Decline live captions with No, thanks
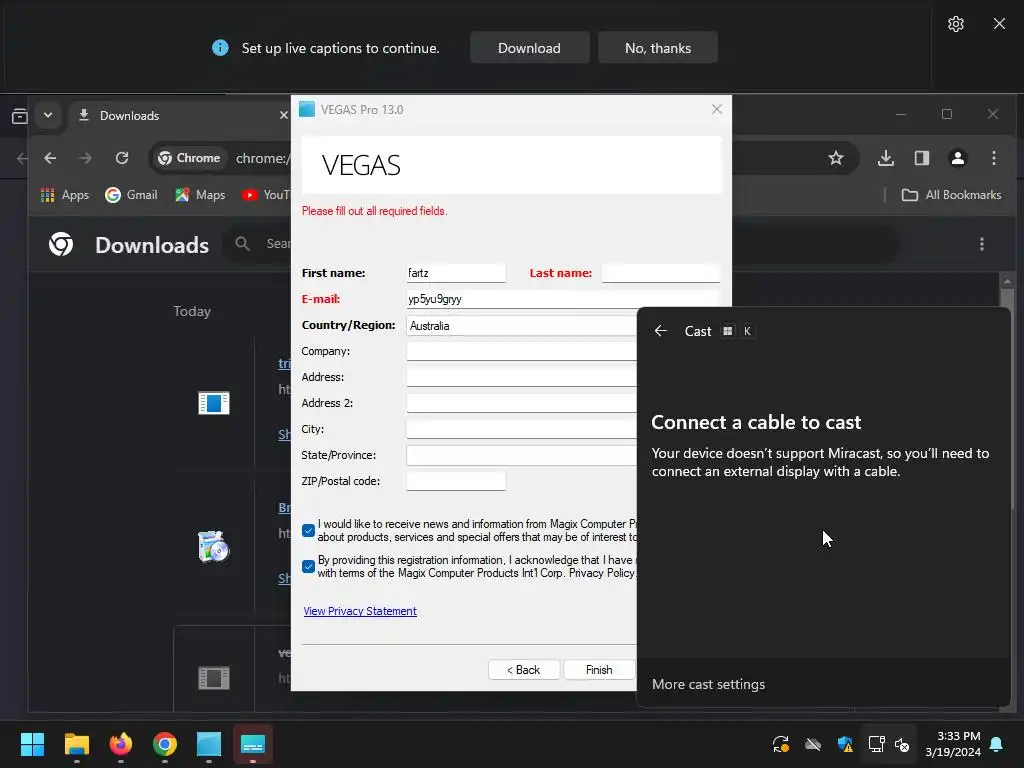The image size is (1024, 768). [x=658, y=48]
